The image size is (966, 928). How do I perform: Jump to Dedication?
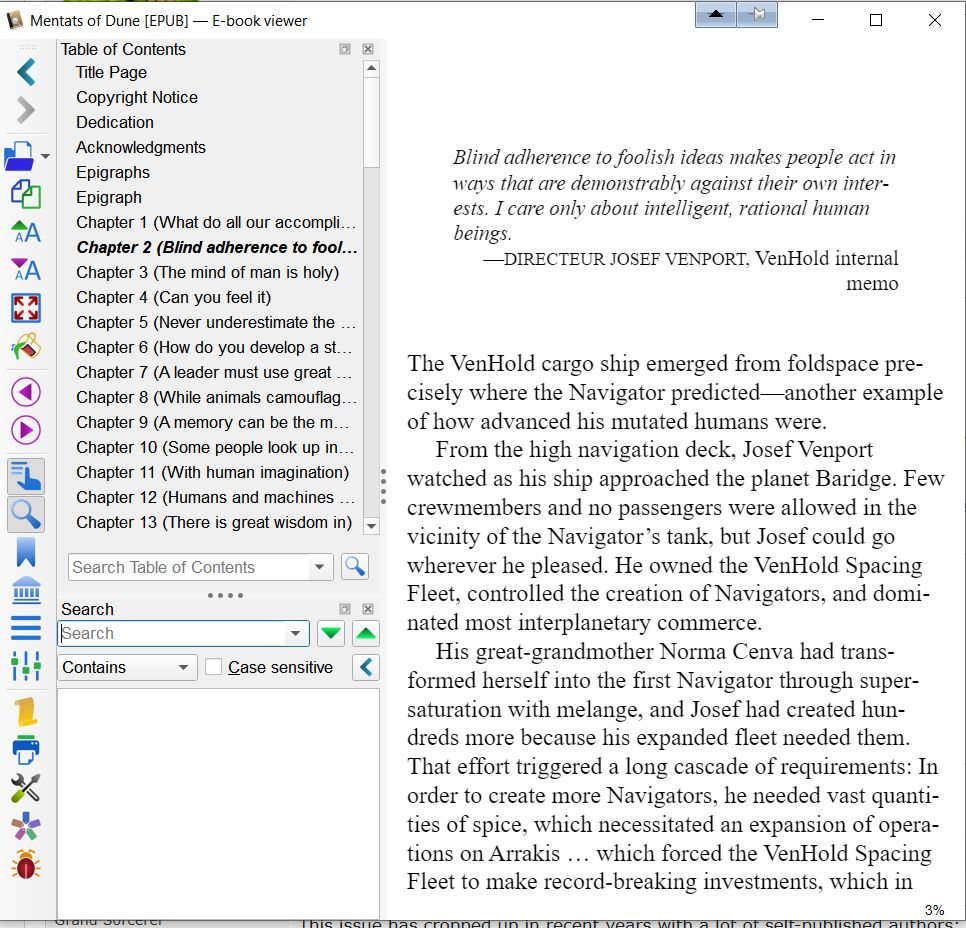coord(115,123)
